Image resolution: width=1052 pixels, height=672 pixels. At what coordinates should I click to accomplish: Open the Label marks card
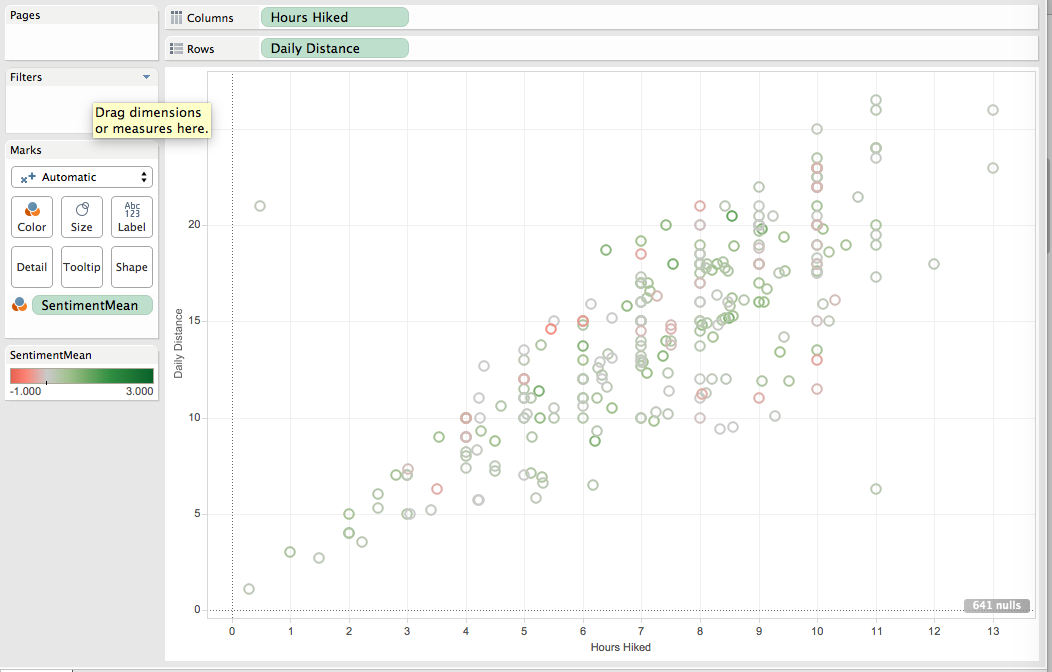pos(132,217)
